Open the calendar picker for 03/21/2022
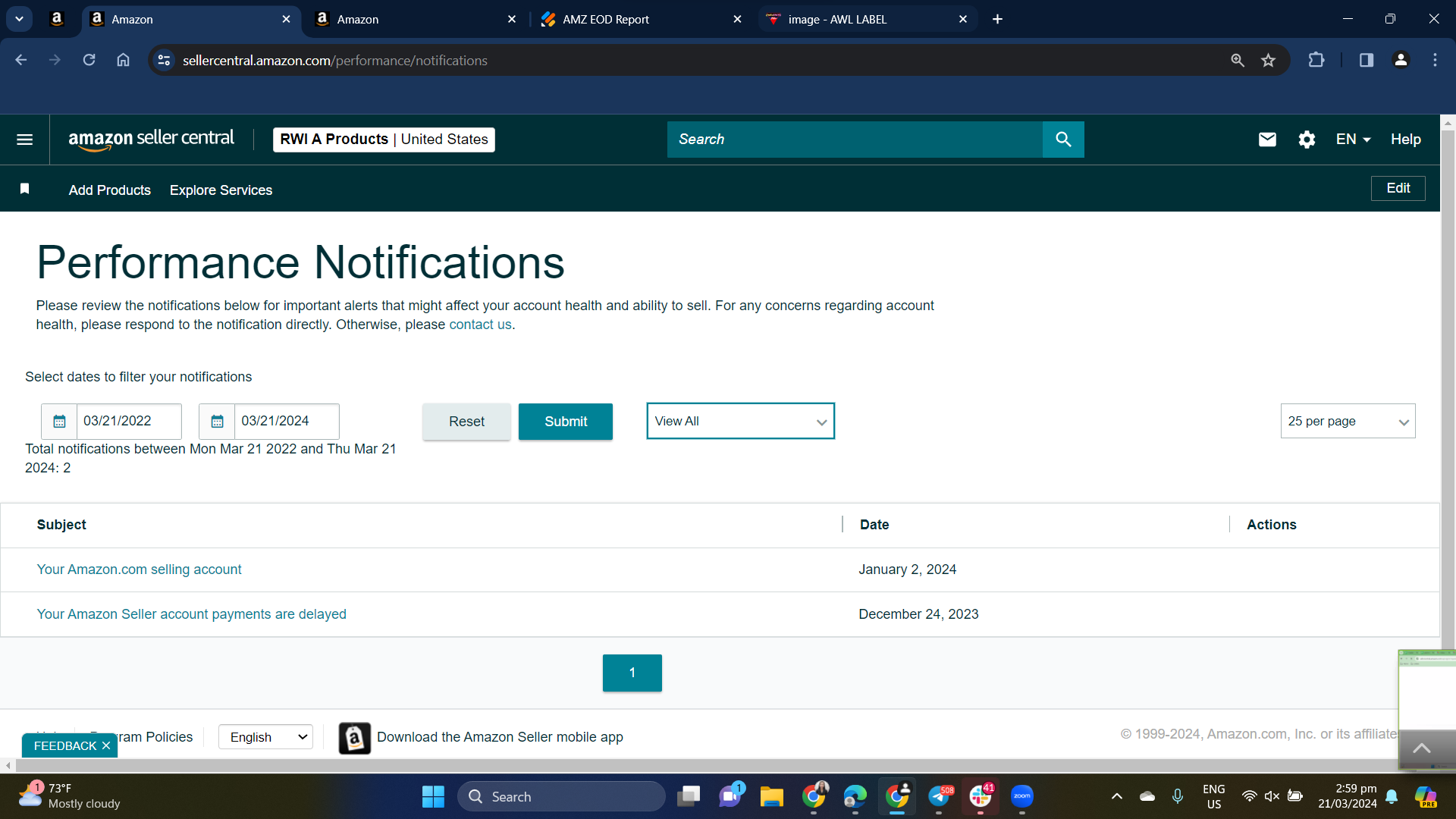Image resolution: width=1456 pixels, height=819 pixels. click(59, 422)
